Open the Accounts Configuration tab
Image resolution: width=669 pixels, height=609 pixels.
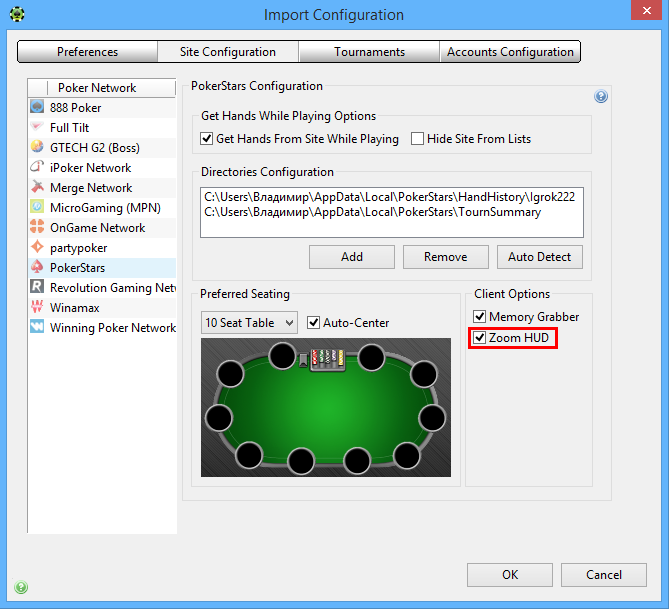click(x=510, y=52)
